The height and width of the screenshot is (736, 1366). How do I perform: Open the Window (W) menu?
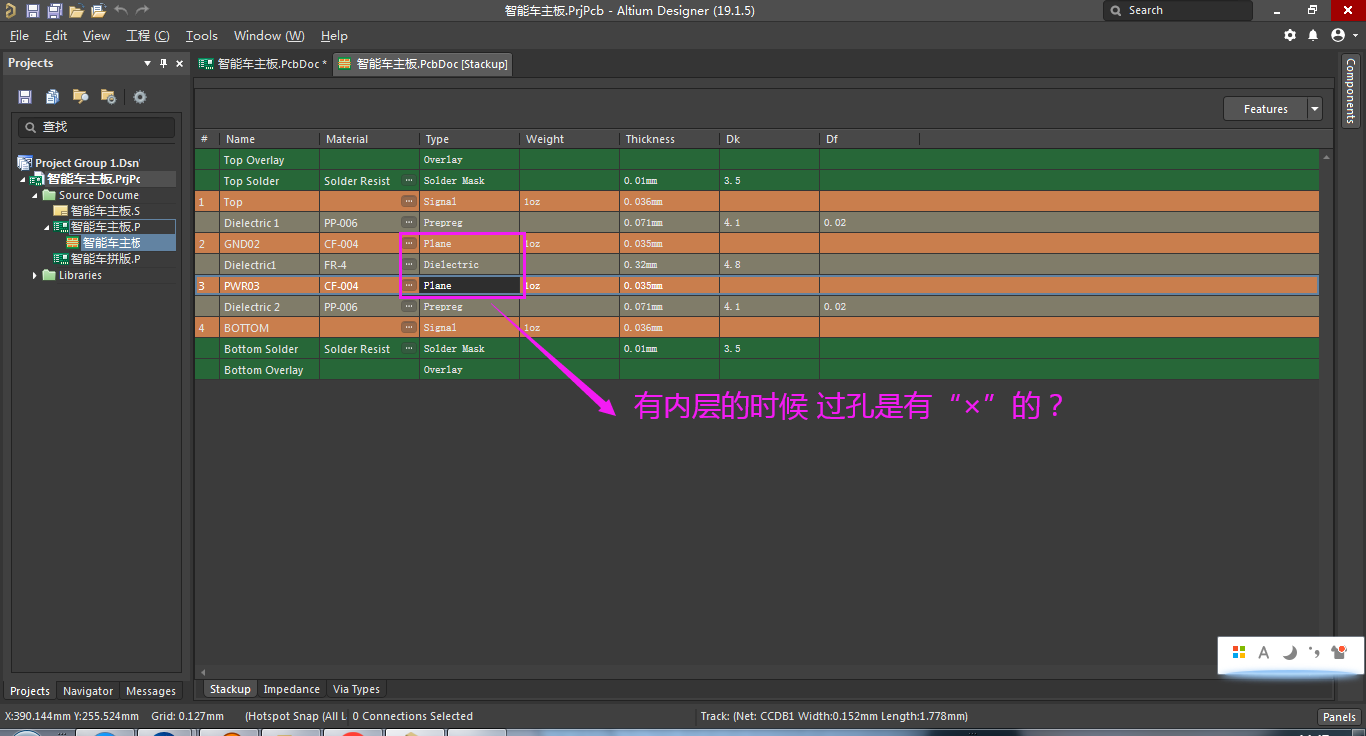pyautogui.click(x=269, y=35)
